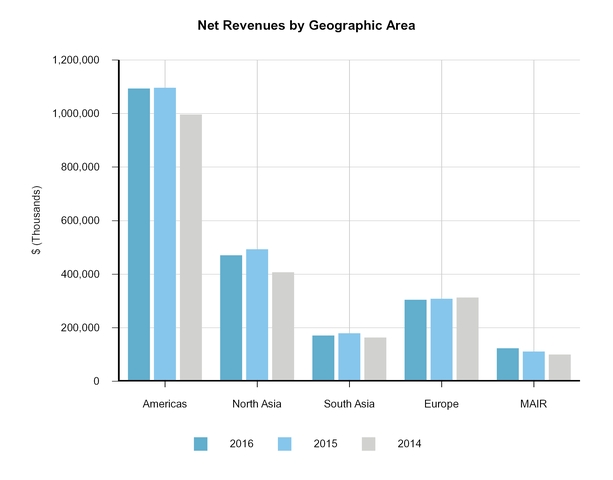Click the MAIR 2016 bar
The height and width of the screenshot is (480, 613).
[x=507, y=364]
